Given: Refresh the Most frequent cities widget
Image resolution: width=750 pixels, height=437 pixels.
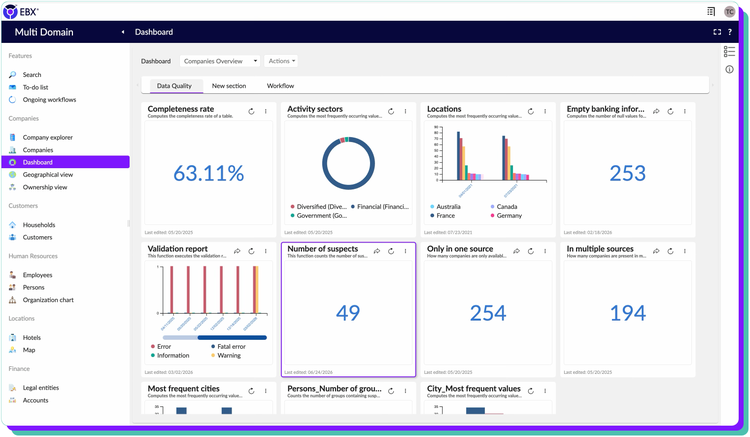Looking at the screenshot, I should (x=252, y=391).
